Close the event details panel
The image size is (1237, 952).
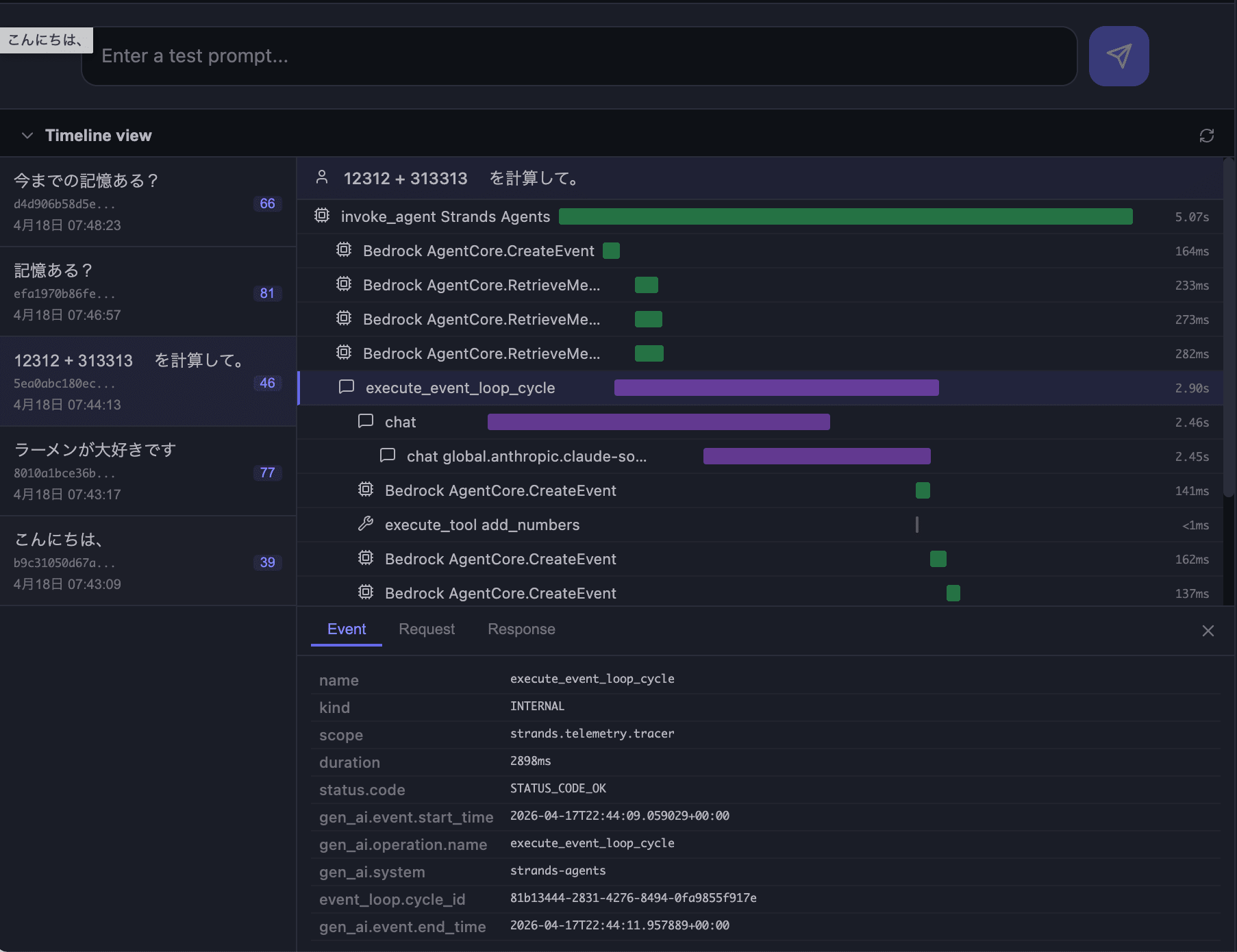[1208, 631]
